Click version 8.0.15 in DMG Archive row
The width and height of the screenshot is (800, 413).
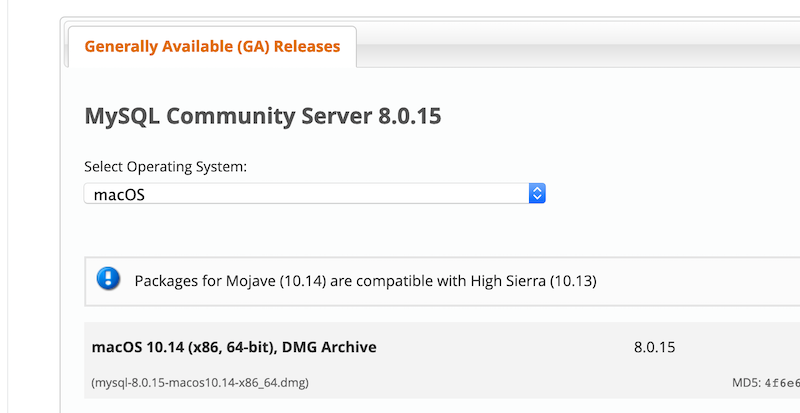pos(655,348)
